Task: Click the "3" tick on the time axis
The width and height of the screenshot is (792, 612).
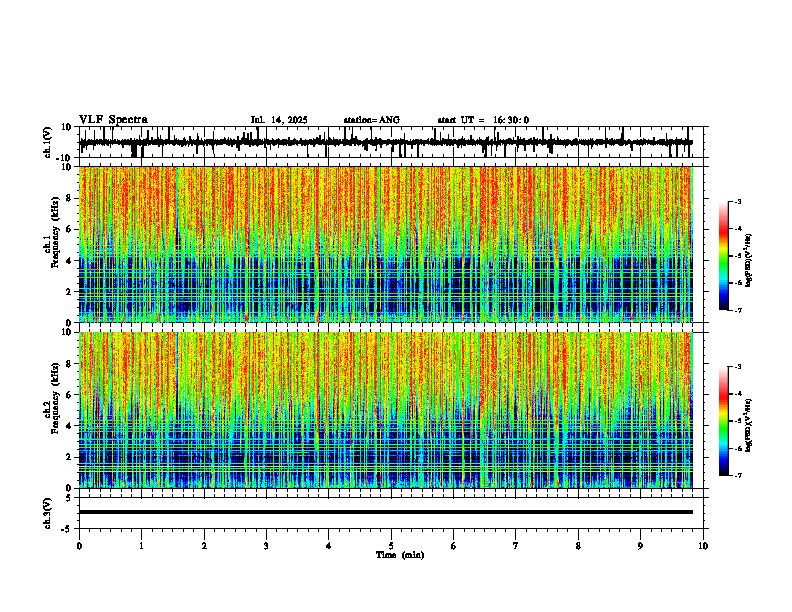Action: coord(266,546)
